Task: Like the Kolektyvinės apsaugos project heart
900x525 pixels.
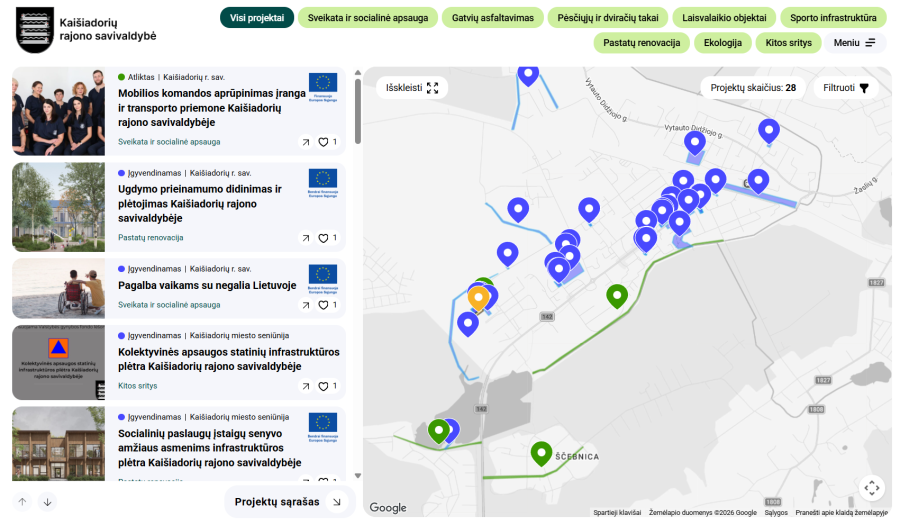Action: tap(324, 386)
